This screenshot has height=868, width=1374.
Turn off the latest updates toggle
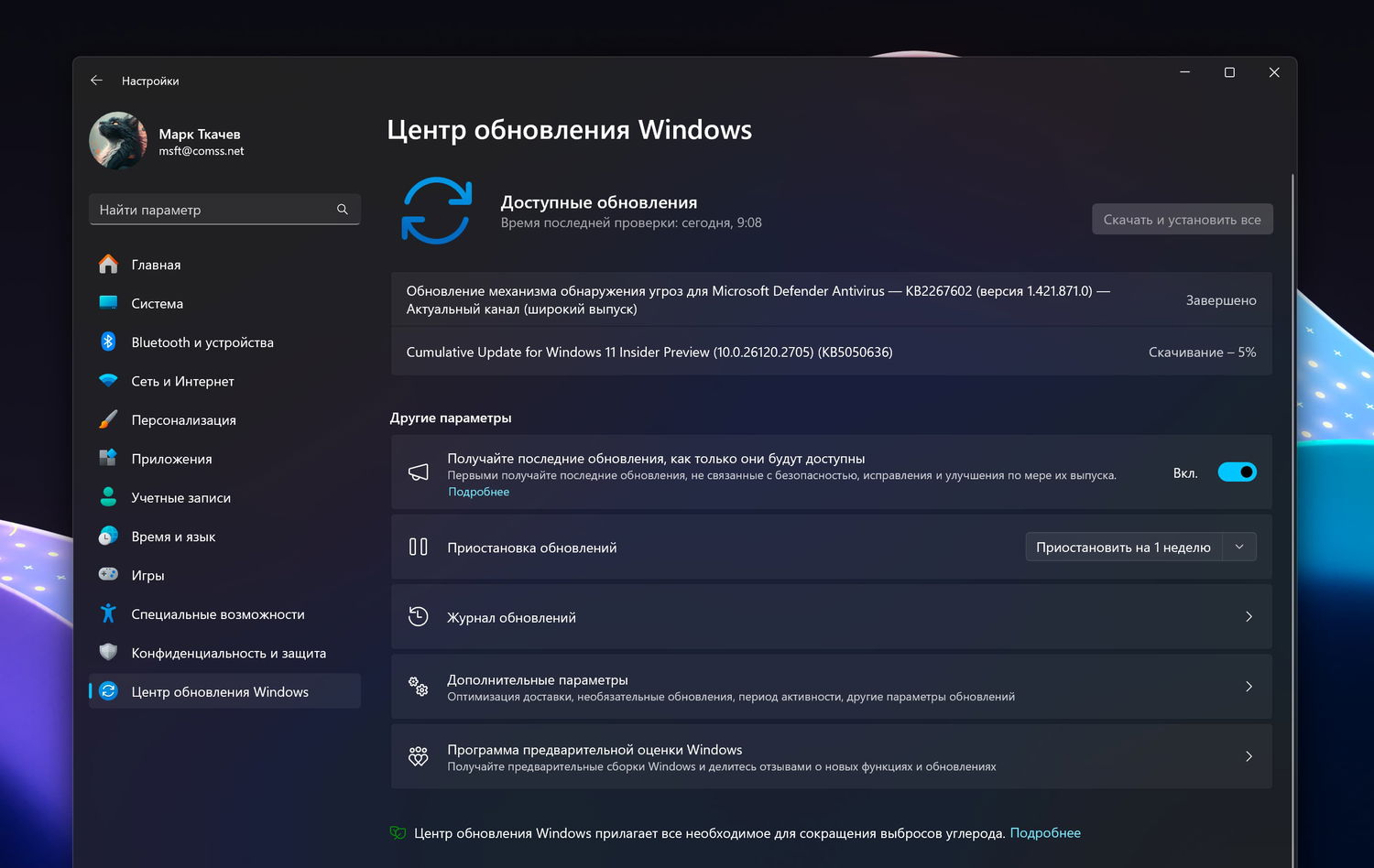[1237, 472]
